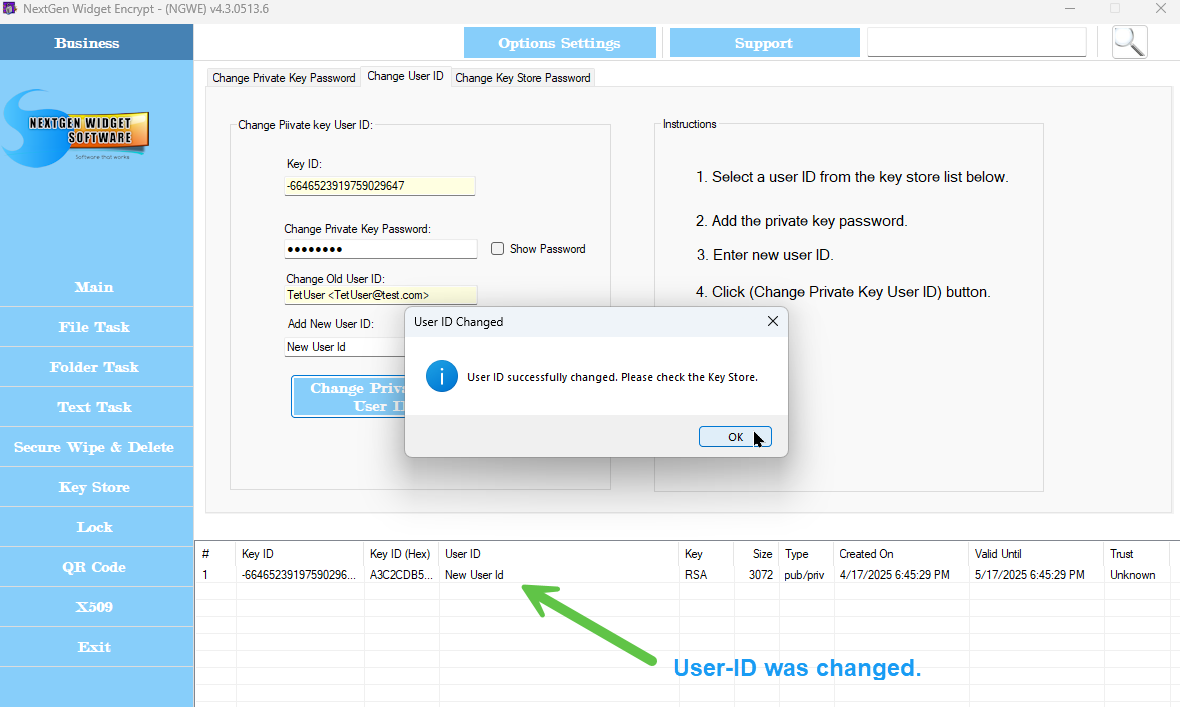
Task: Click the Change Private Key User ID button
Action: pos(348,397)
